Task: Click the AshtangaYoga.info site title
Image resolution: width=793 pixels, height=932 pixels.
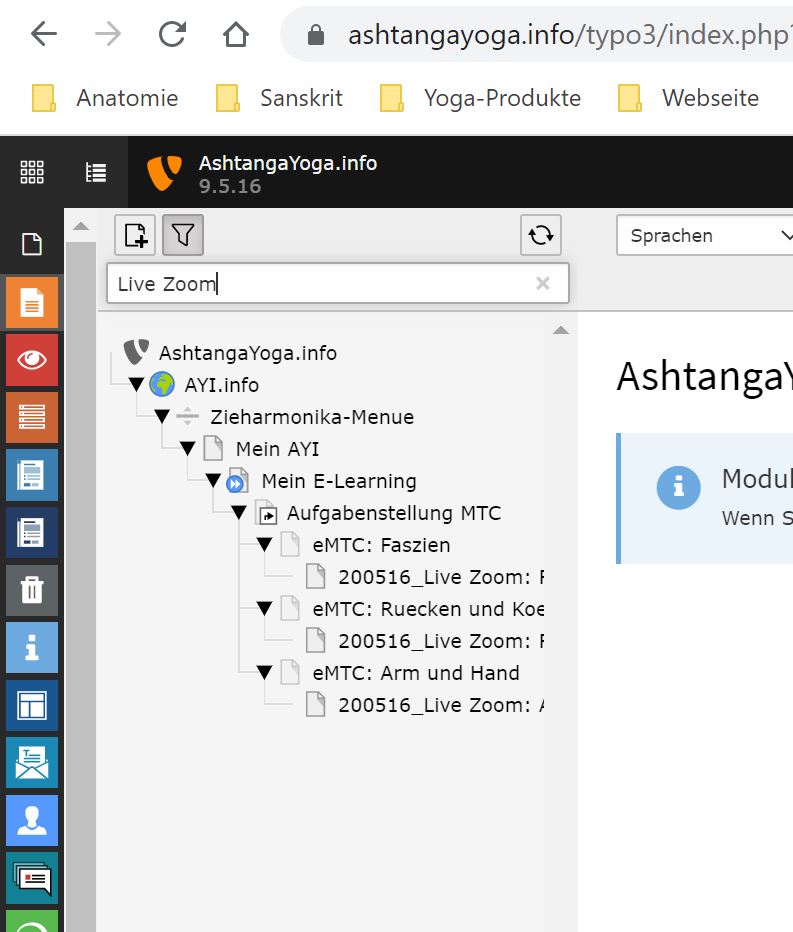Action: click(288, 163)
